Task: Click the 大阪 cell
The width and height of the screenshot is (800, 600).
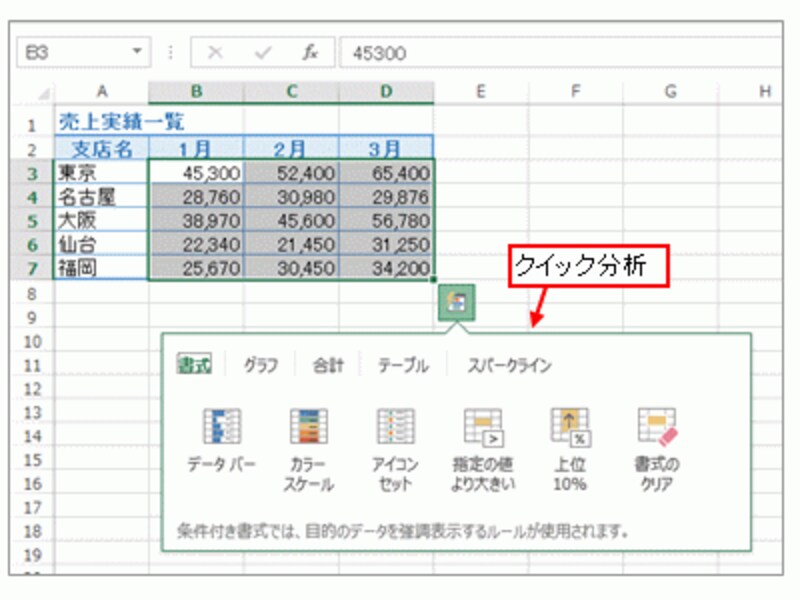Action: pos(102,220)
